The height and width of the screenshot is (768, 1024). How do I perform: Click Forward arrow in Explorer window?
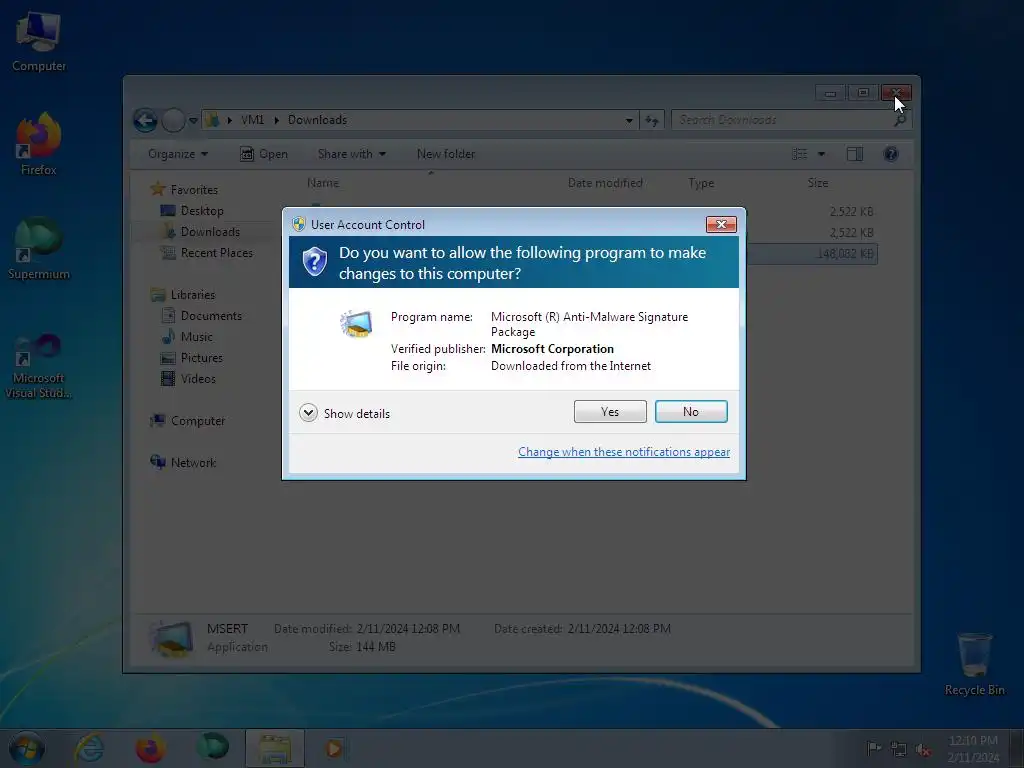click(172, 120)
